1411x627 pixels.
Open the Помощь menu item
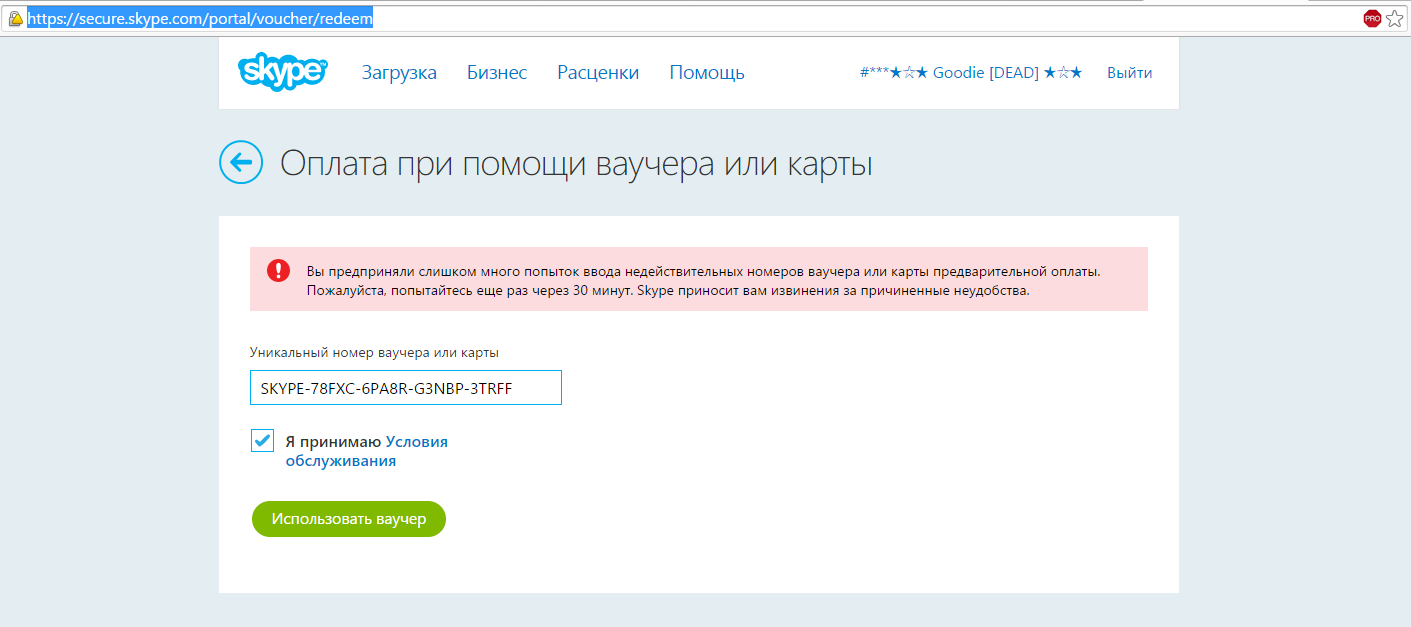707,73
